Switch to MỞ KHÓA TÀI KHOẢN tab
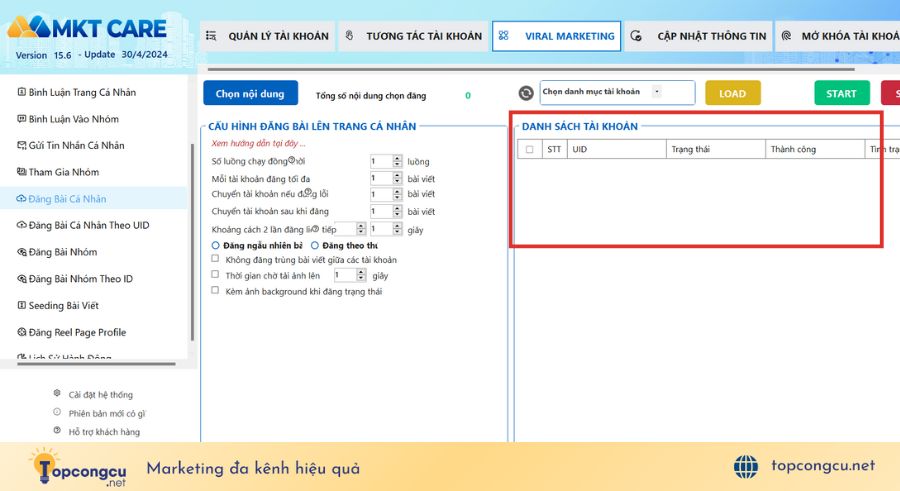Screen dimensions: 900x491 pos(837,36)
